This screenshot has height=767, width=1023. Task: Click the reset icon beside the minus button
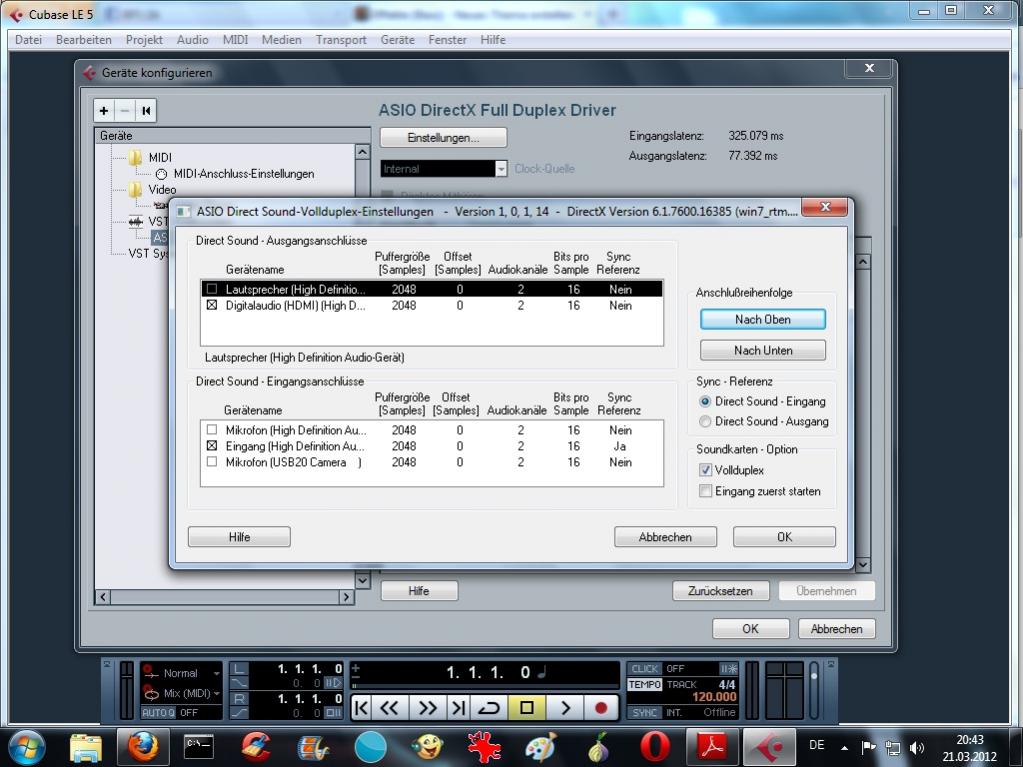146,111
